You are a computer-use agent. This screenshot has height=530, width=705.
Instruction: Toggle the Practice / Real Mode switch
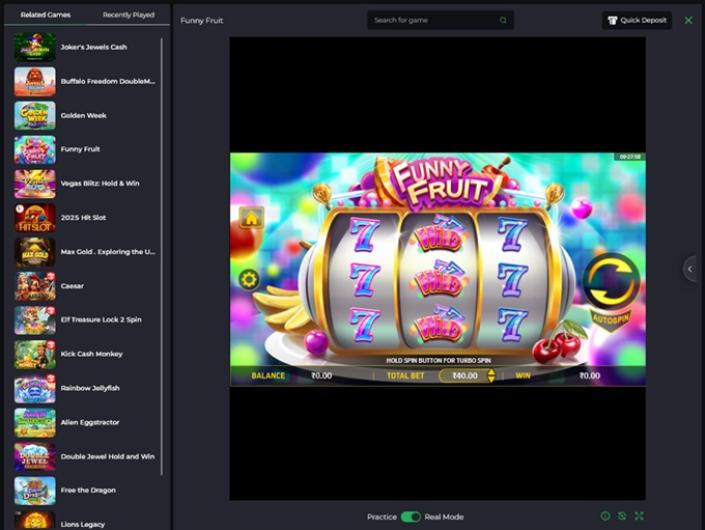[x=410, y=517]
